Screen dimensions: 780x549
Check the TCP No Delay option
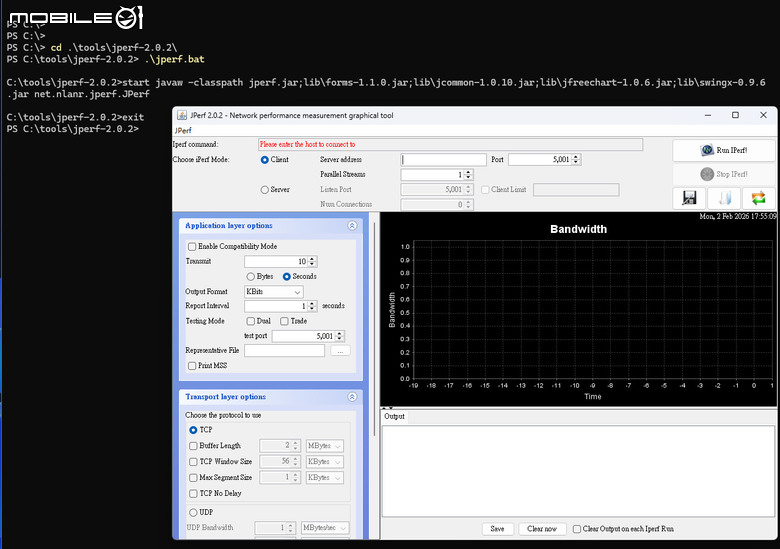point(193,493)
